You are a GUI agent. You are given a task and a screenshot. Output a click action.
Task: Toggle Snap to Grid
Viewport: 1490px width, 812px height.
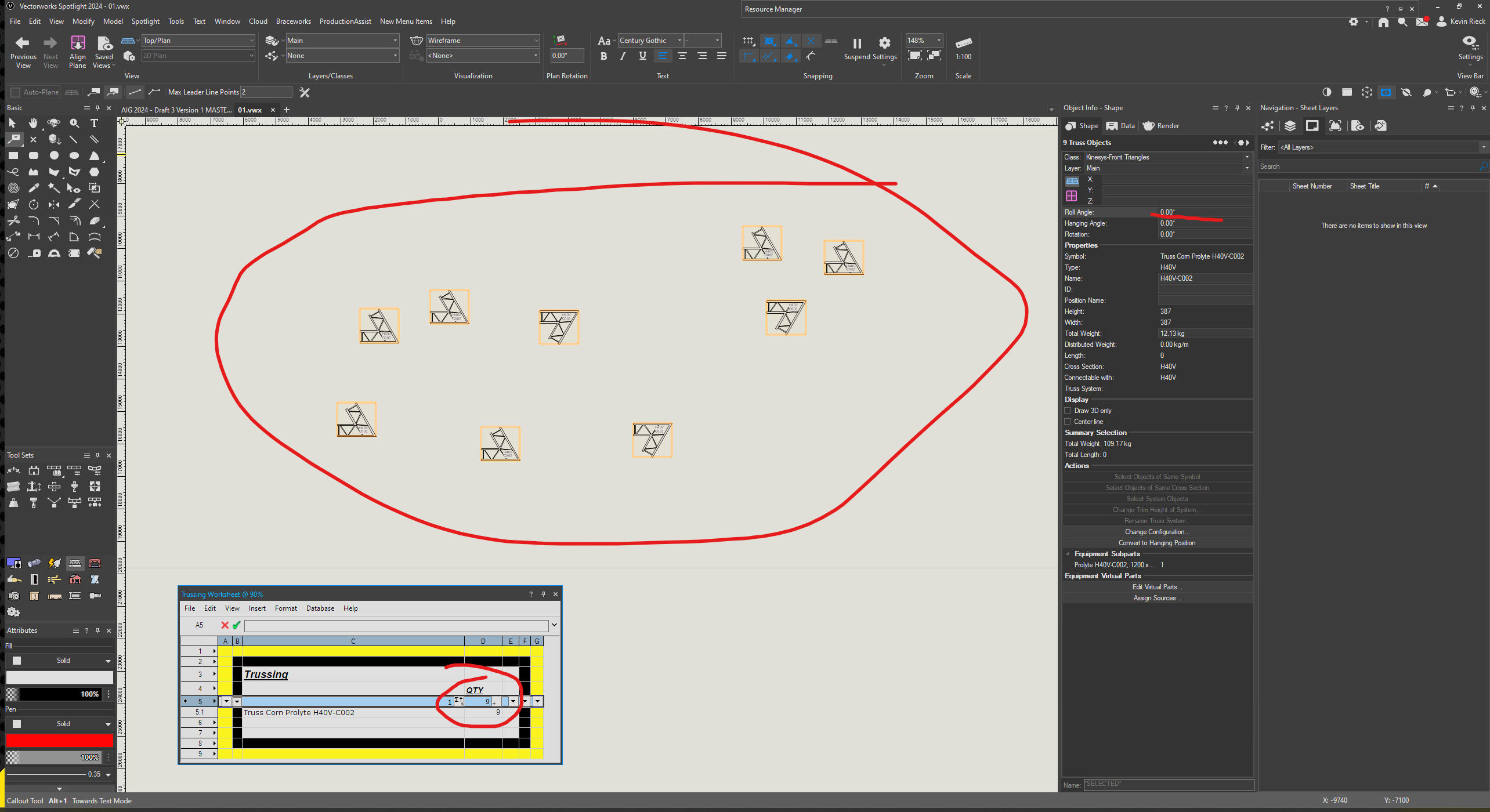click(748, 41)
